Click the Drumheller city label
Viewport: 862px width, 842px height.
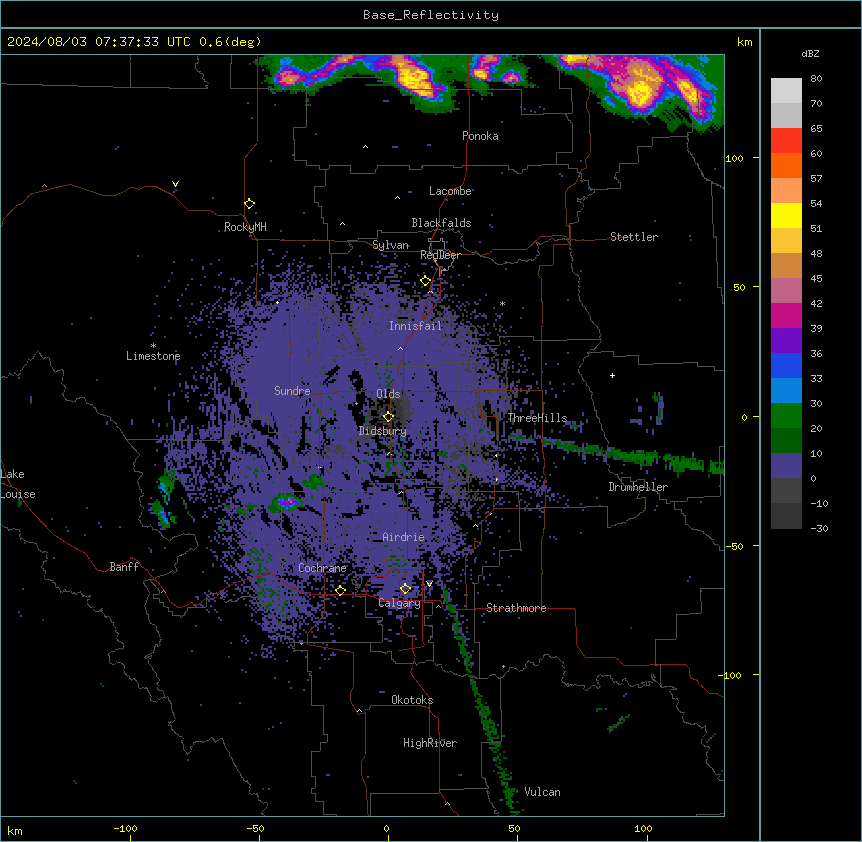[638, 487]
